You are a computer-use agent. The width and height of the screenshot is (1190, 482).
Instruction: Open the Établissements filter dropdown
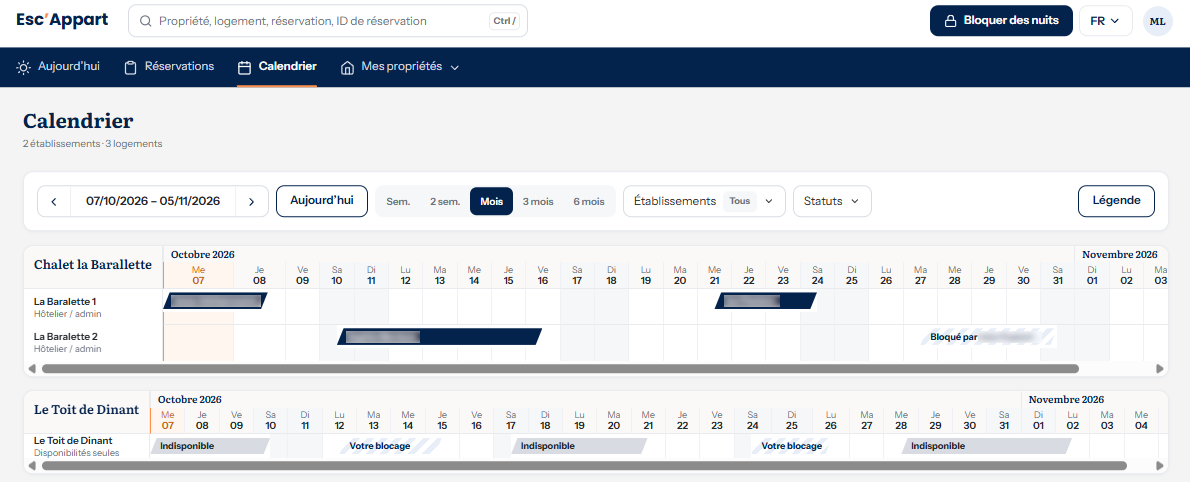(x=704, y=201)
